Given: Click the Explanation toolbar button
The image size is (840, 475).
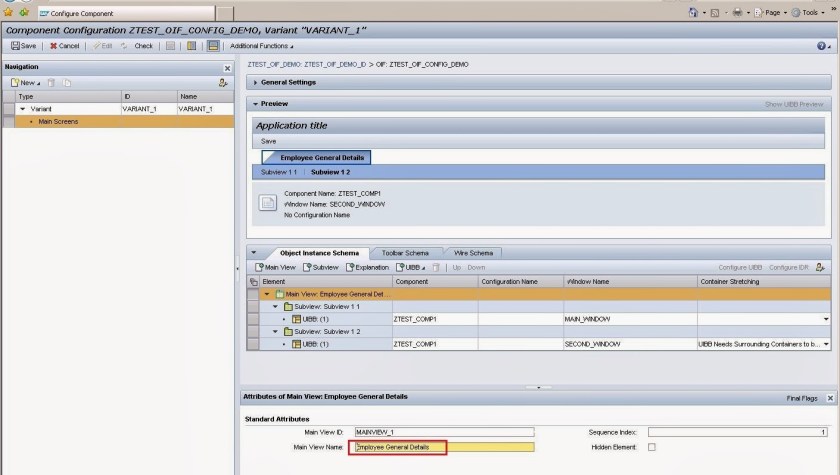Looking at the screenshot, I should (367, 267).
